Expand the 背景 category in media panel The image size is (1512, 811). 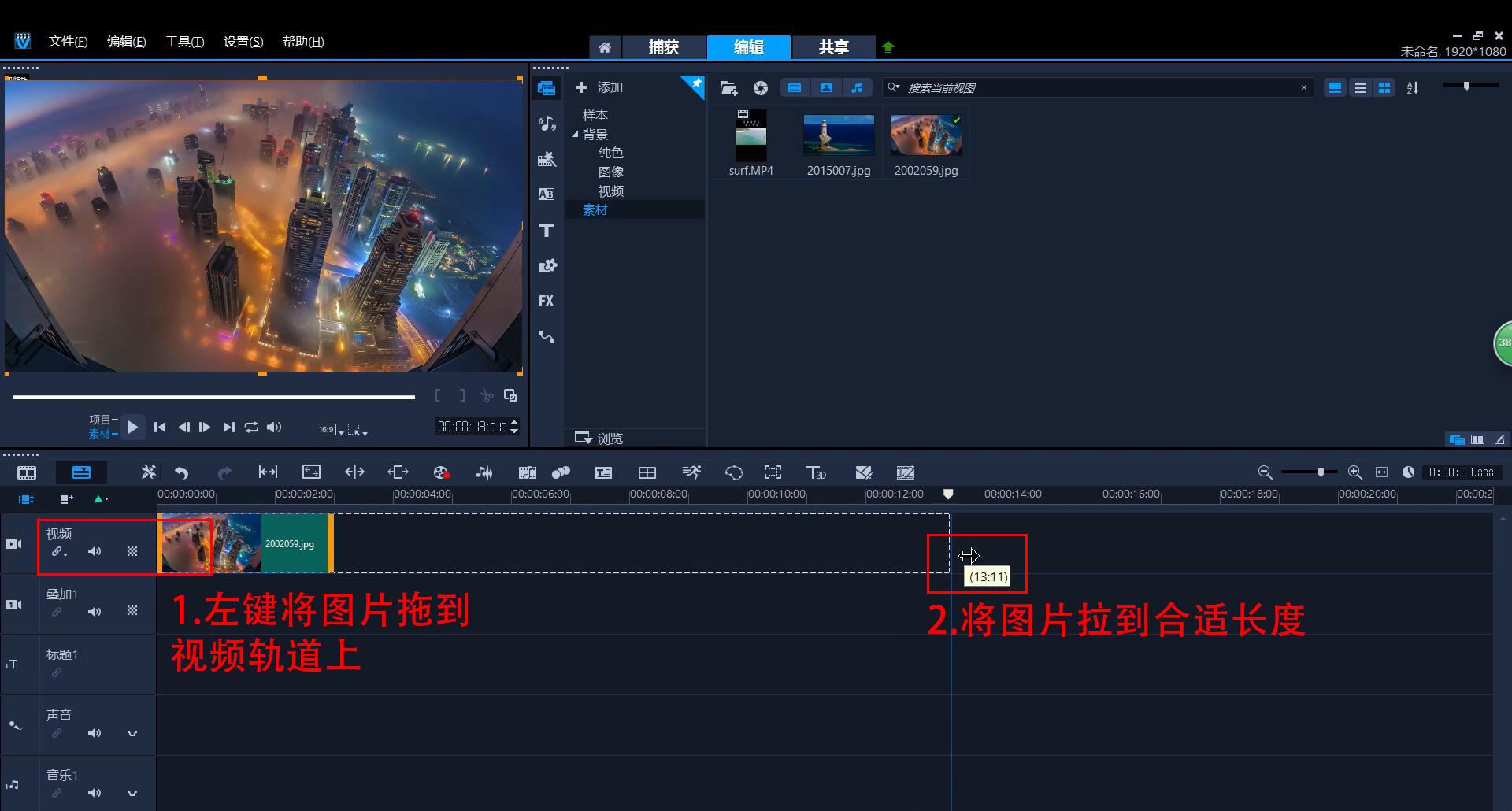tap(575, 134)
